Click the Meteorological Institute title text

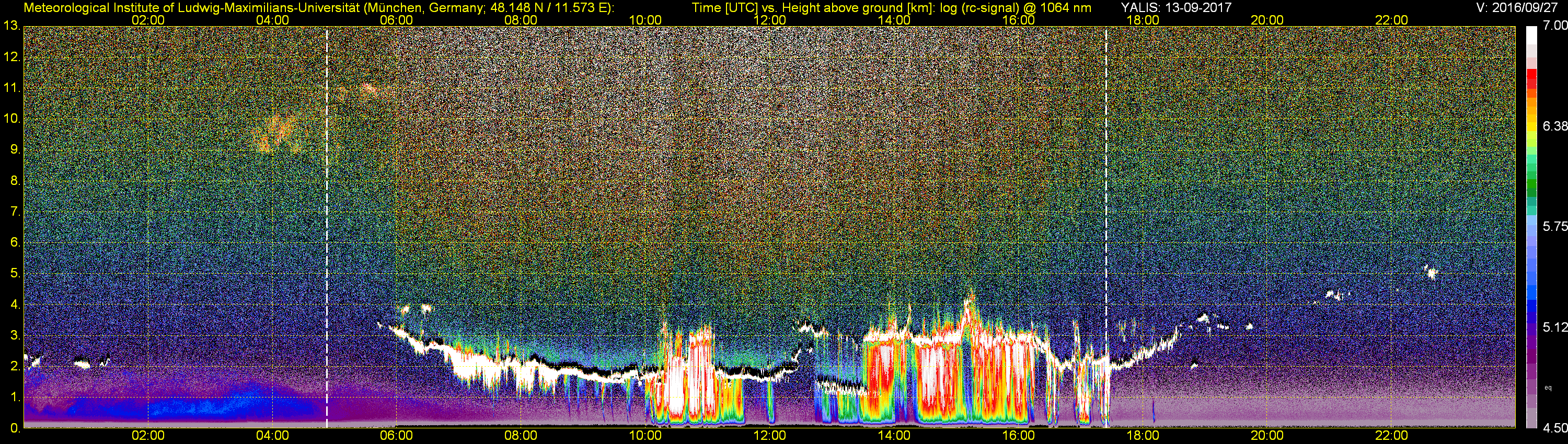319,7
